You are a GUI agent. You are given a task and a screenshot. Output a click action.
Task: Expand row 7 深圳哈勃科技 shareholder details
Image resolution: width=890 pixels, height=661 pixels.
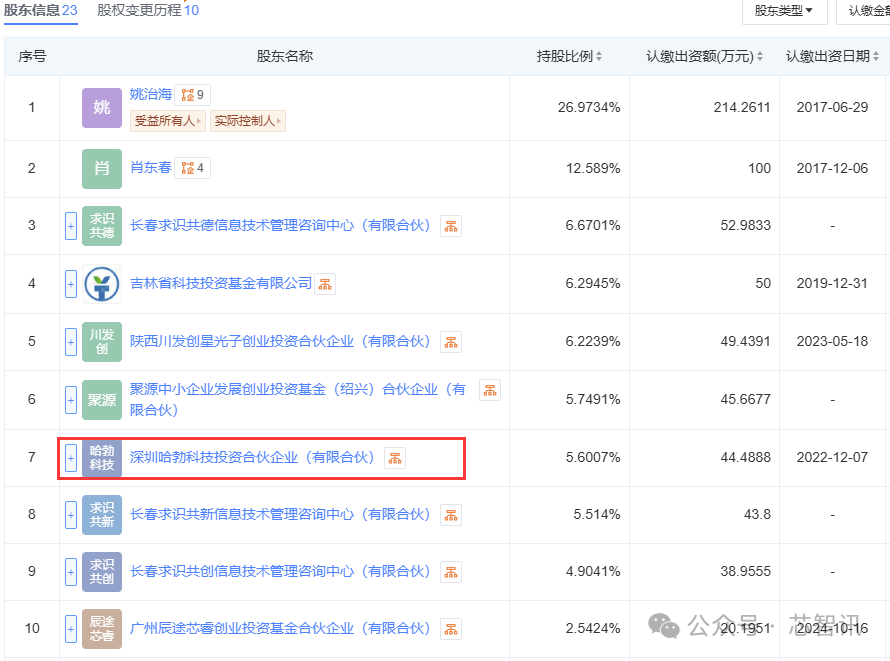71,457
